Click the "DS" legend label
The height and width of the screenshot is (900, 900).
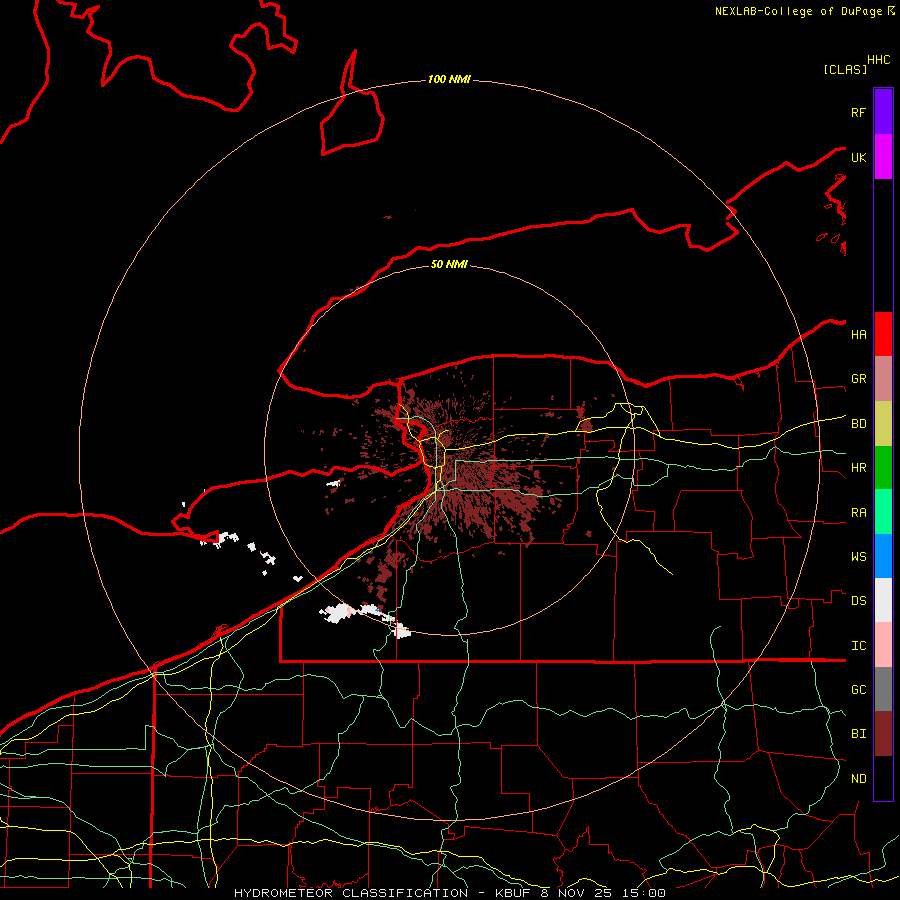[858, 601]
